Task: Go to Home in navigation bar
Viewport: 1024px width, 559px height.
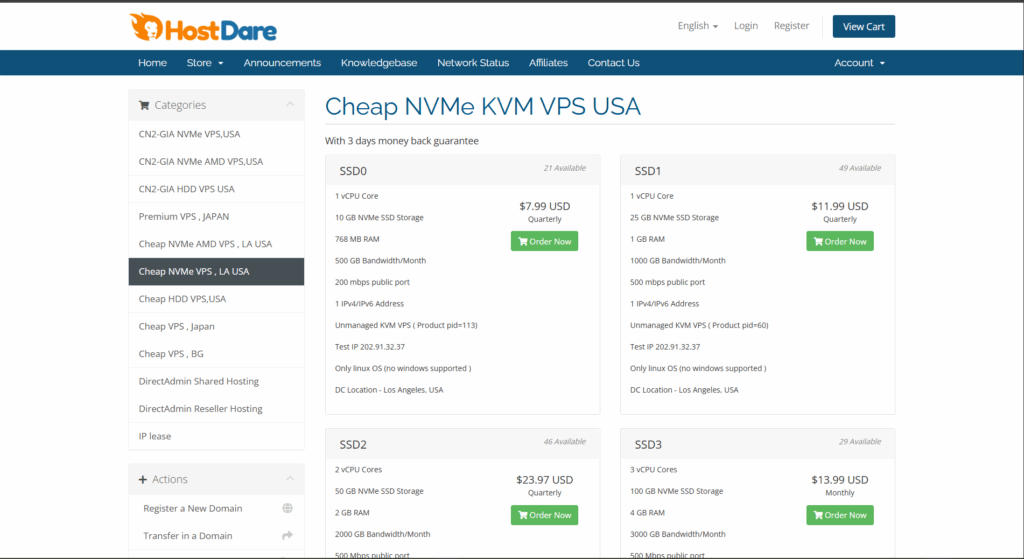Action: click(x=152, y=63)
